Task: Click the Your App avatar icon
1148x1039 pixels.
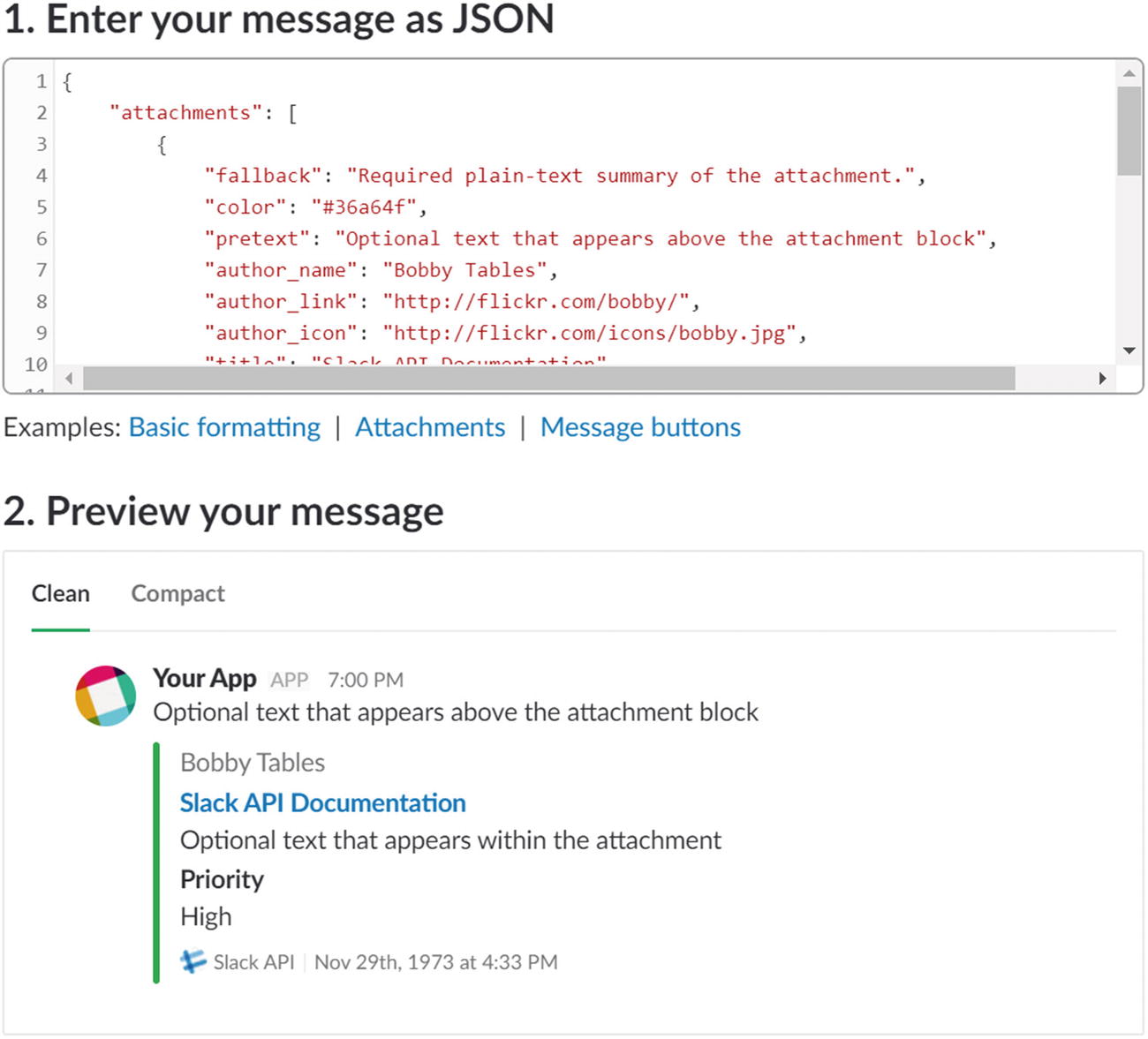Action: pyautogui.click(x=105, y=696)
